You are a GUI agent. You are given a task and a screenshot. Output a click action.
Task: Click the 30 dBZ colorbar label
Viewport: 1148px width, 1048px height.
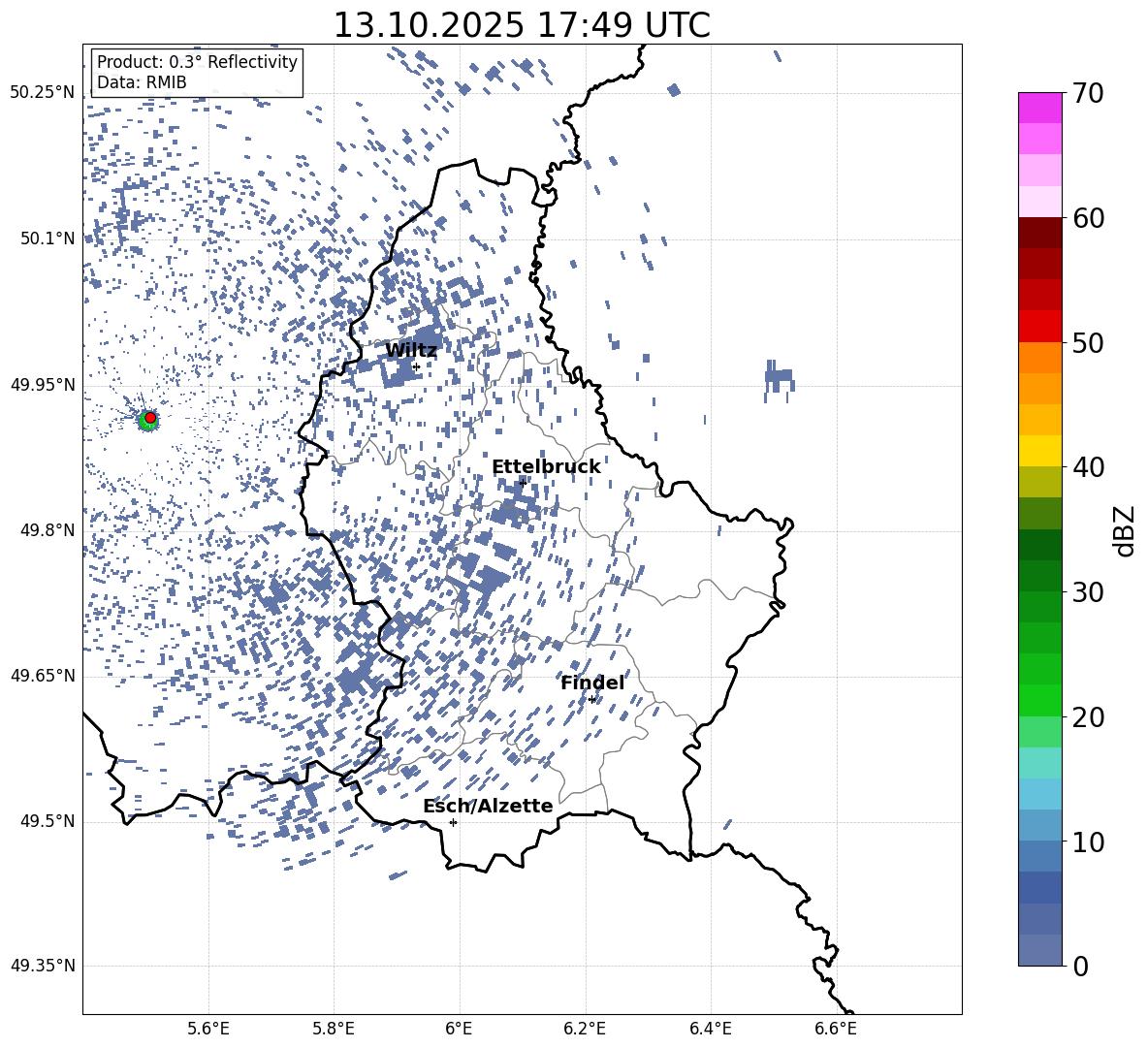(1088, 591)
